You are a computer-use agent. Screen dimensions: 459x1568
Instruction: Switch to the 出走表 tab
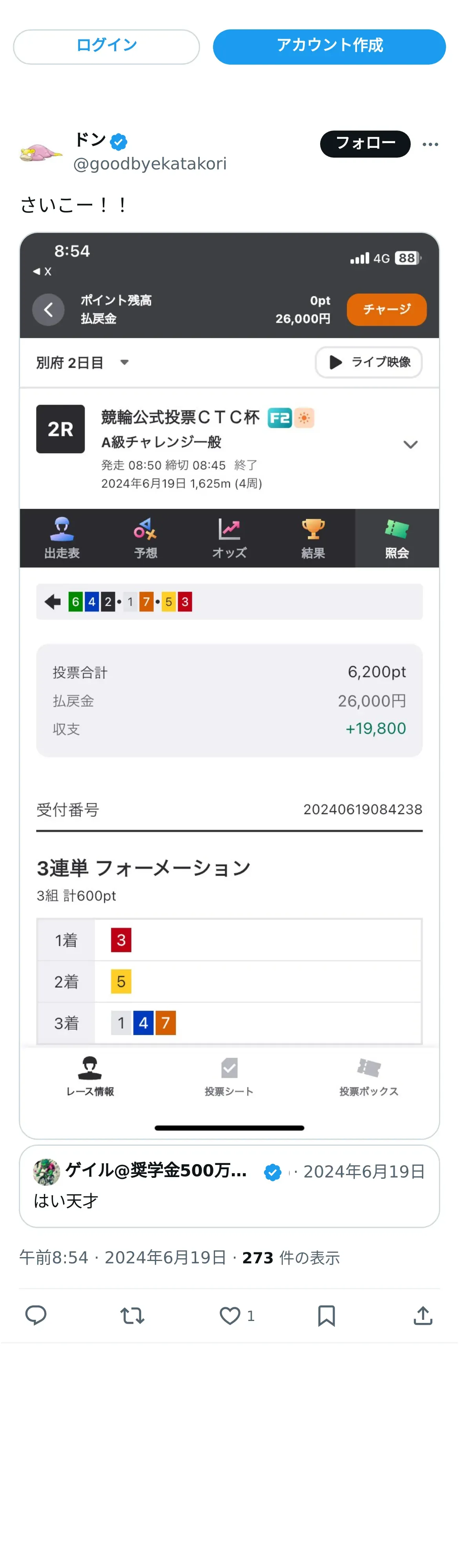click(62, 538)
